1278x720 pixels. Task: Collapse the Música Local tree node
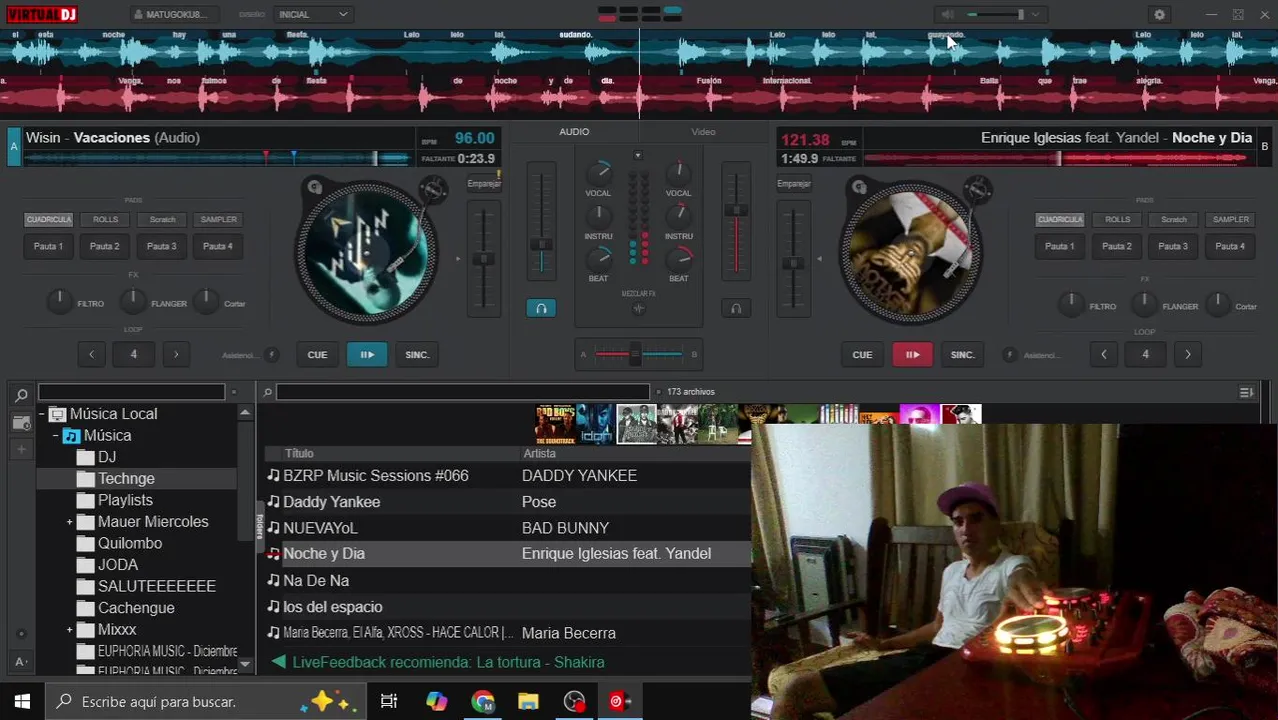42,414
